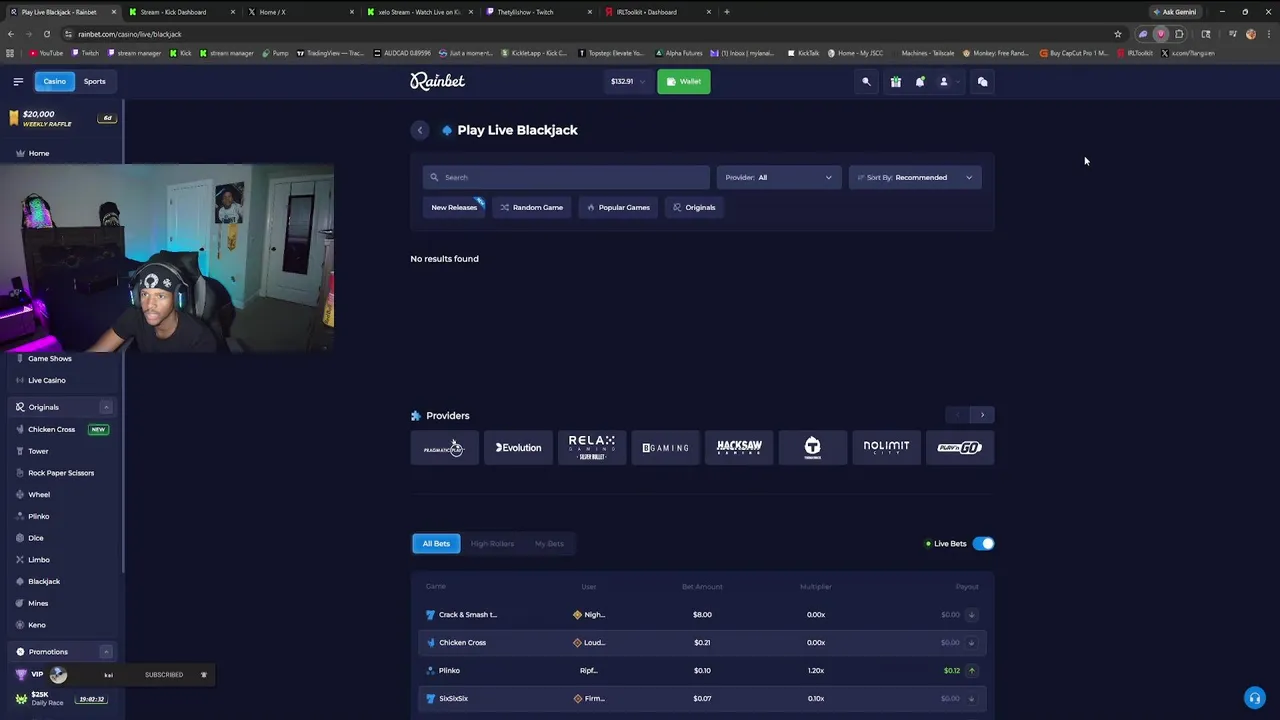Open Tower game in sidebar
1280x720 pixels.
click(x=38, y=451)
